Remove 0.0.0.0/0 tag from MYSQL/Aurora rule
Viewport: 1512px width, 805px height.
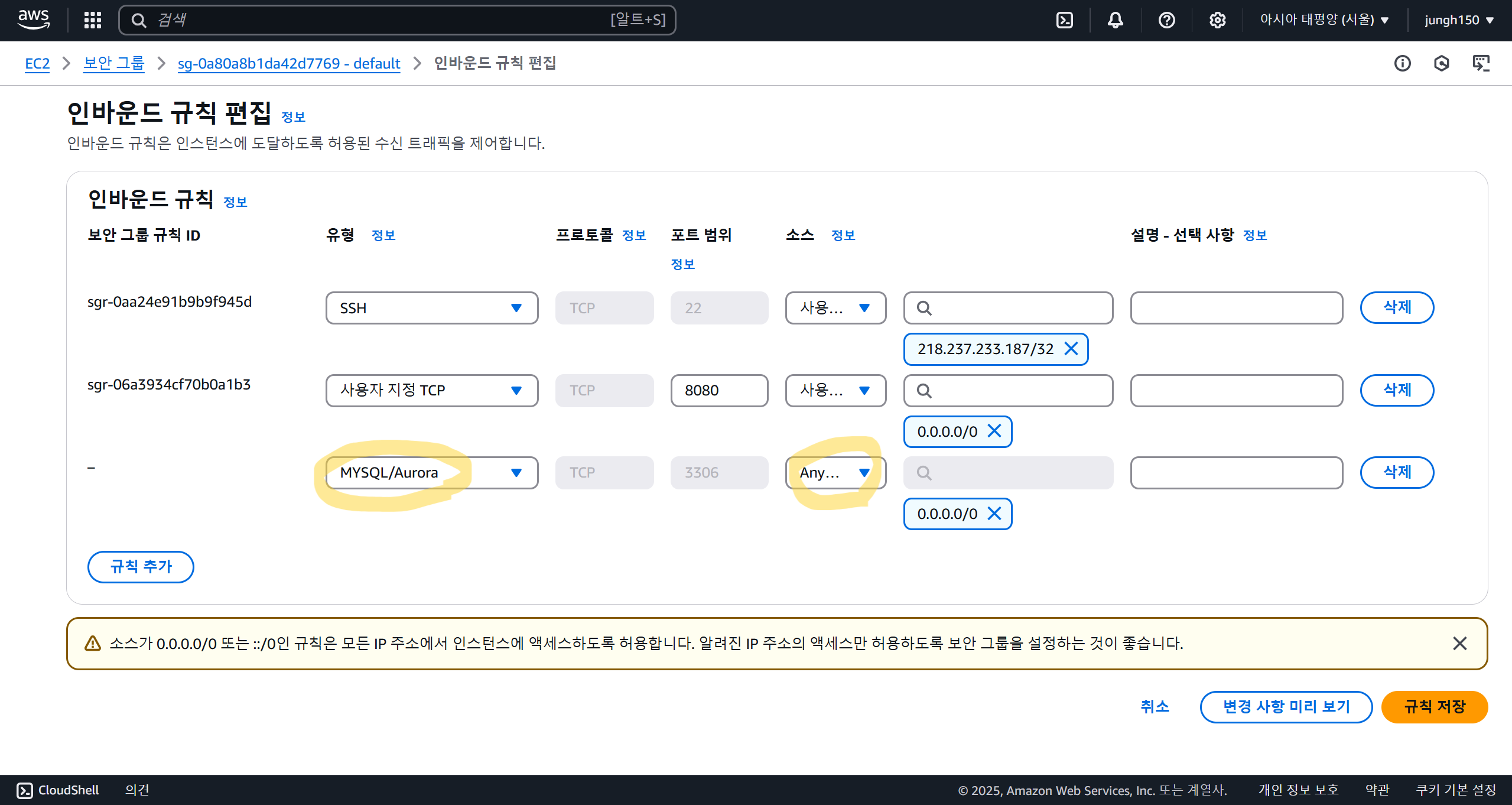pos(995,513)
